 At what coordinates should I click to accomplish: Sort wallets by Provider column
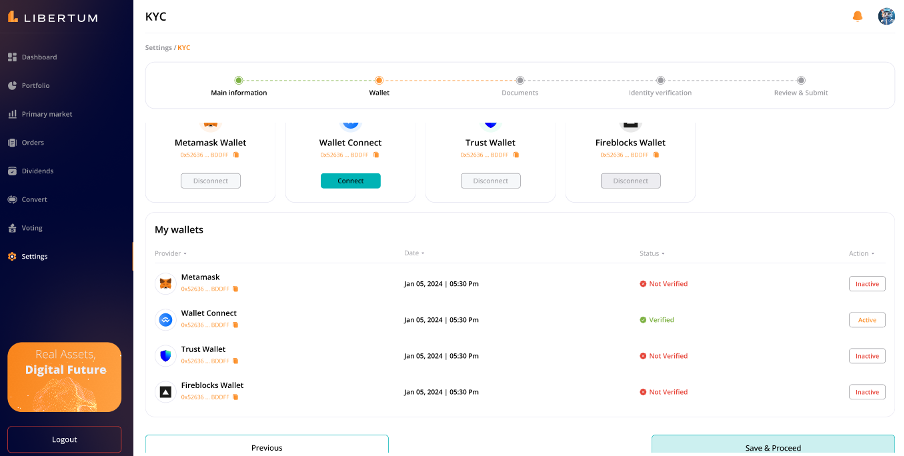click(x=168, y=254)
